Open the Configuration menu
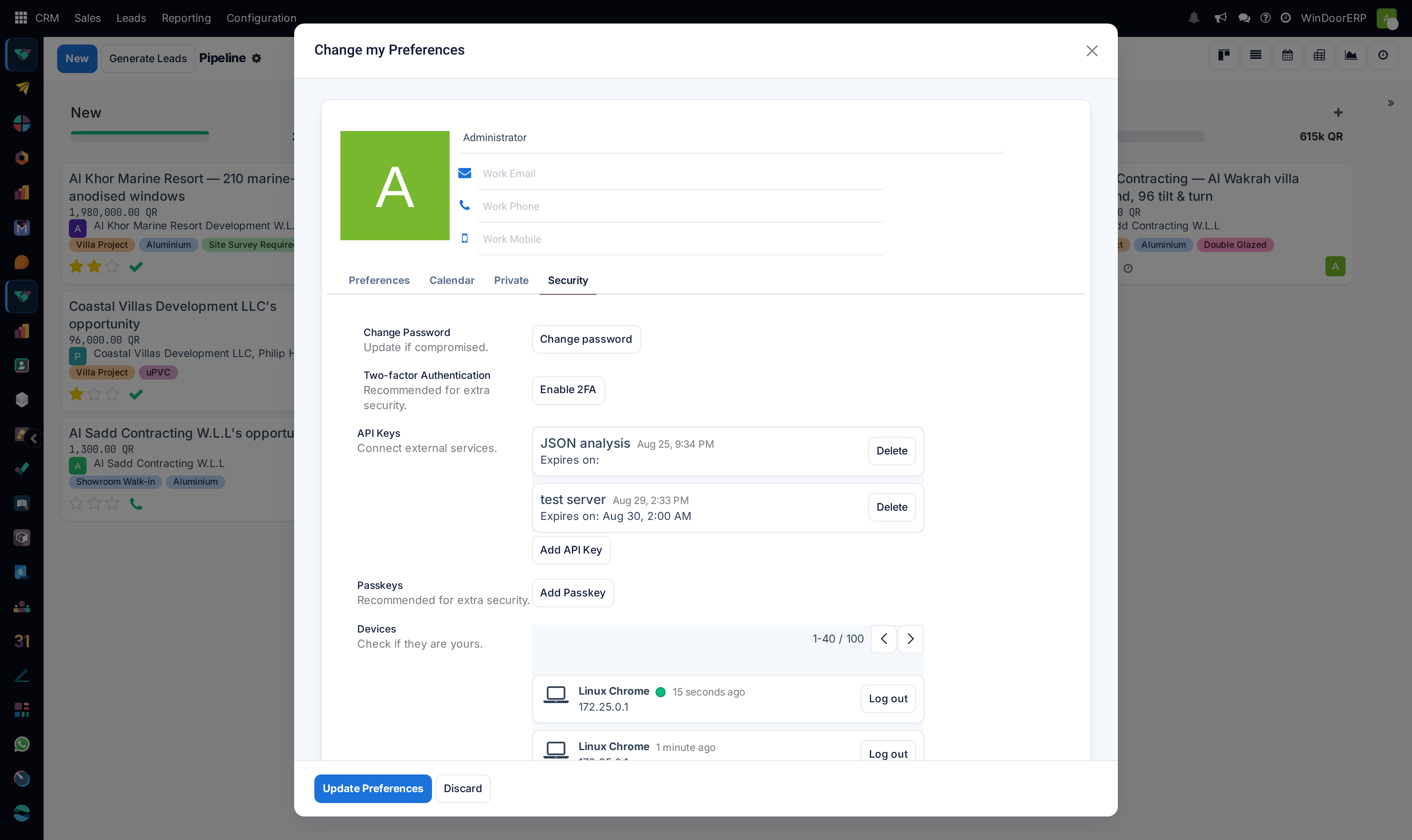The height and width of the screenshot is (840, 1412). click(261, 18)
